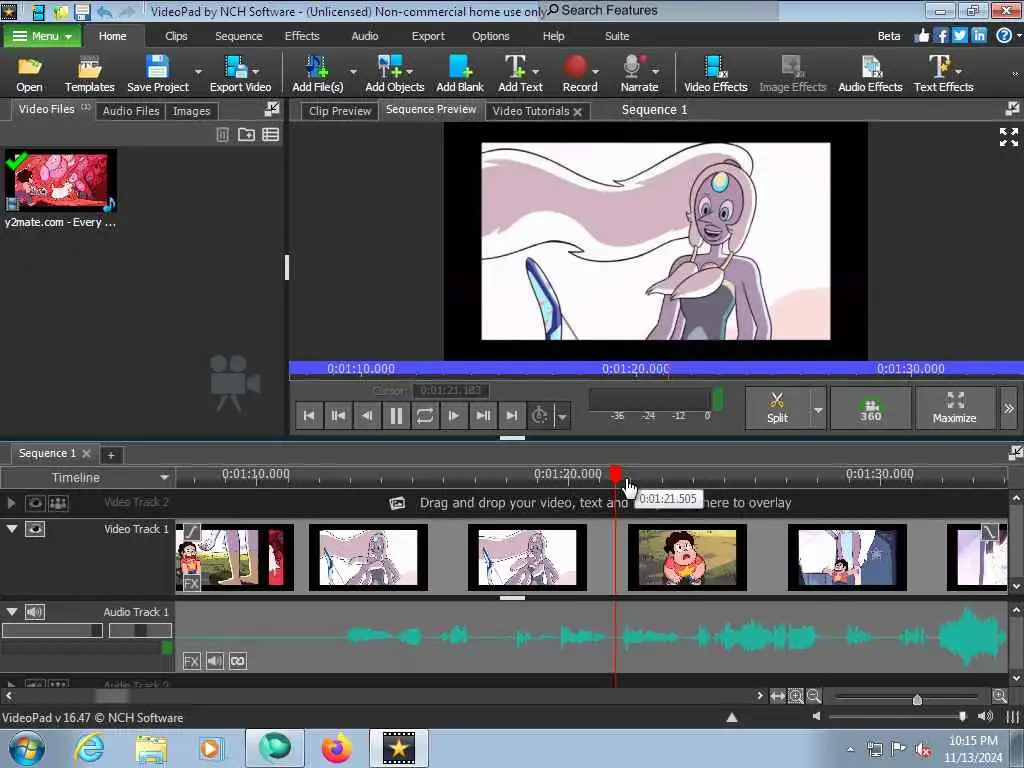The width and height of the screenshot is (1024, 768).
Task: Adjust the timeline zoom slider
Action: point(917,699)
